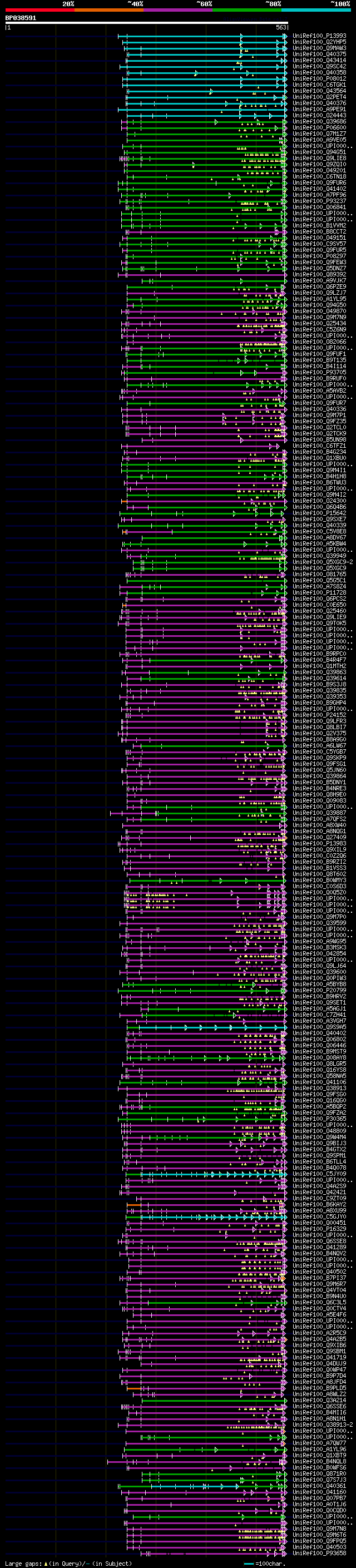Viewport: 356px width, 1568px height.
Task: Click the UniRef100_P16329 entry
Action: point(319,1229)
